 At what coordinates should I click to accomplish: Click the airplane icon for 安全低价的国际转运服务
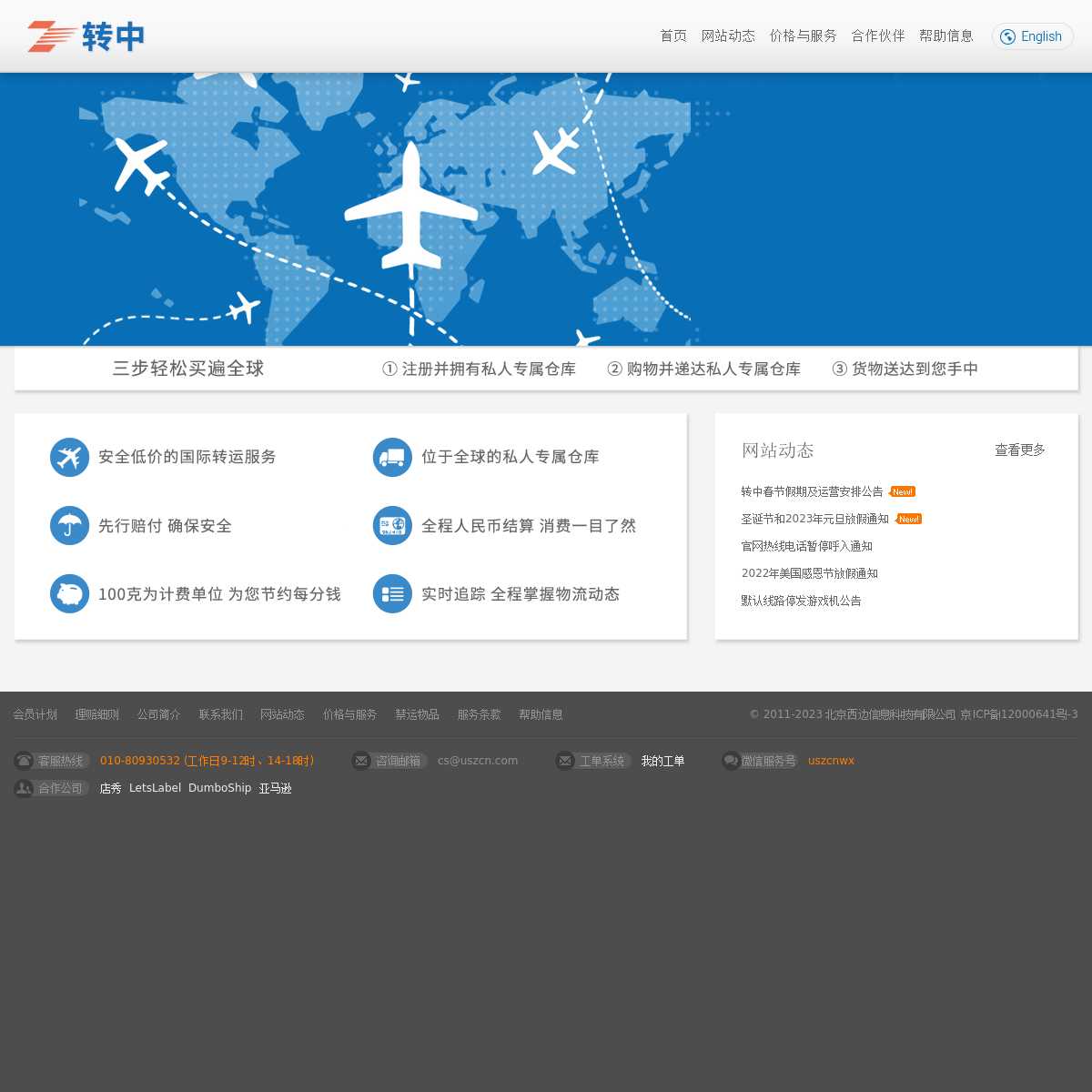coord(70,457)
